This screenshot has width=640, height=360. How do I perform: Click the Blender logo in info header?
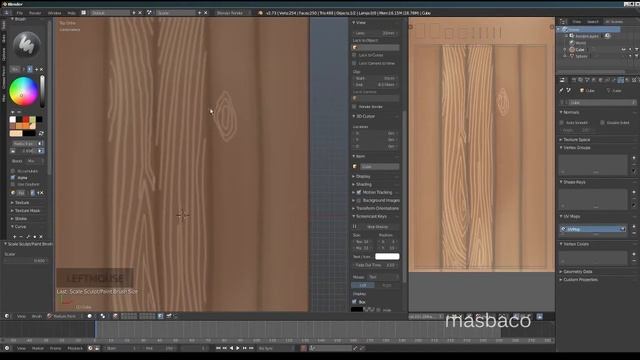pyautogui.click(x=260, y=13)
